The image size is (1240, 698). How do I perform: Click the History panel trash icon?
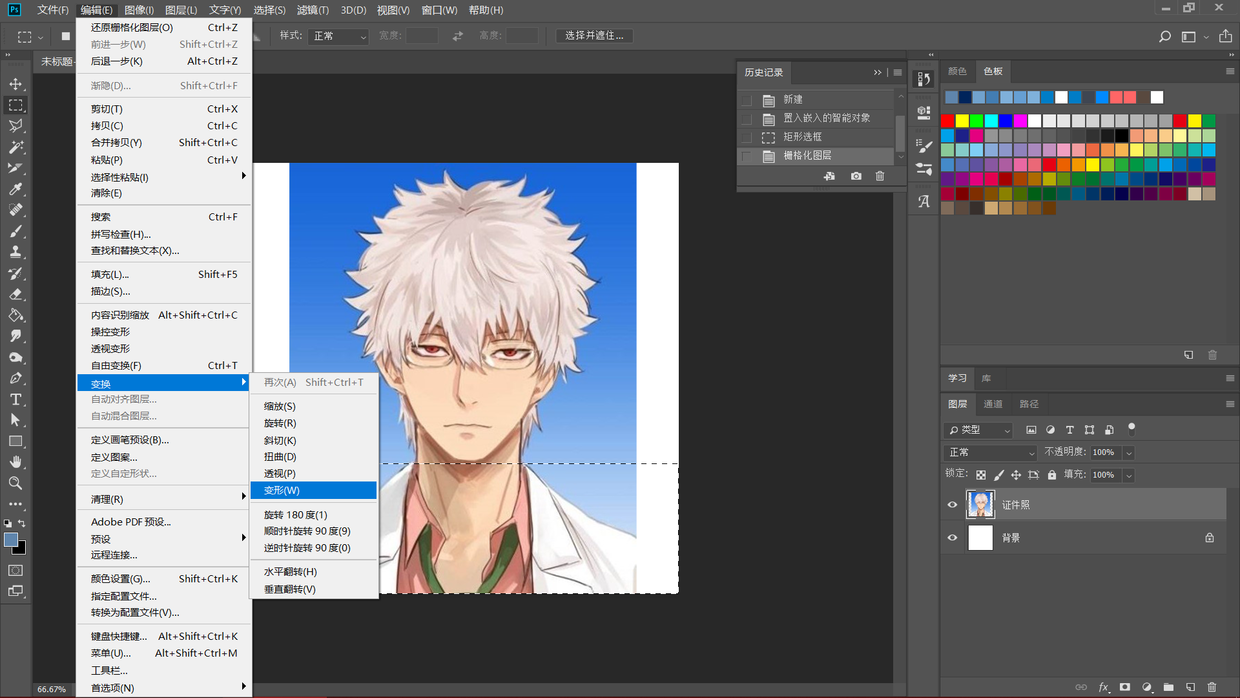[880, 176]
